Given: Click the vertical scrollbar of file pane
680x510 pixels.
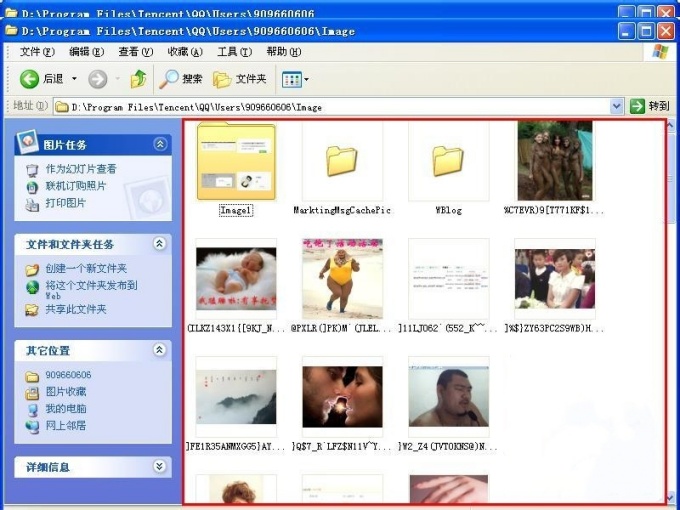Looking at the screenshot, I should [672, 310].
